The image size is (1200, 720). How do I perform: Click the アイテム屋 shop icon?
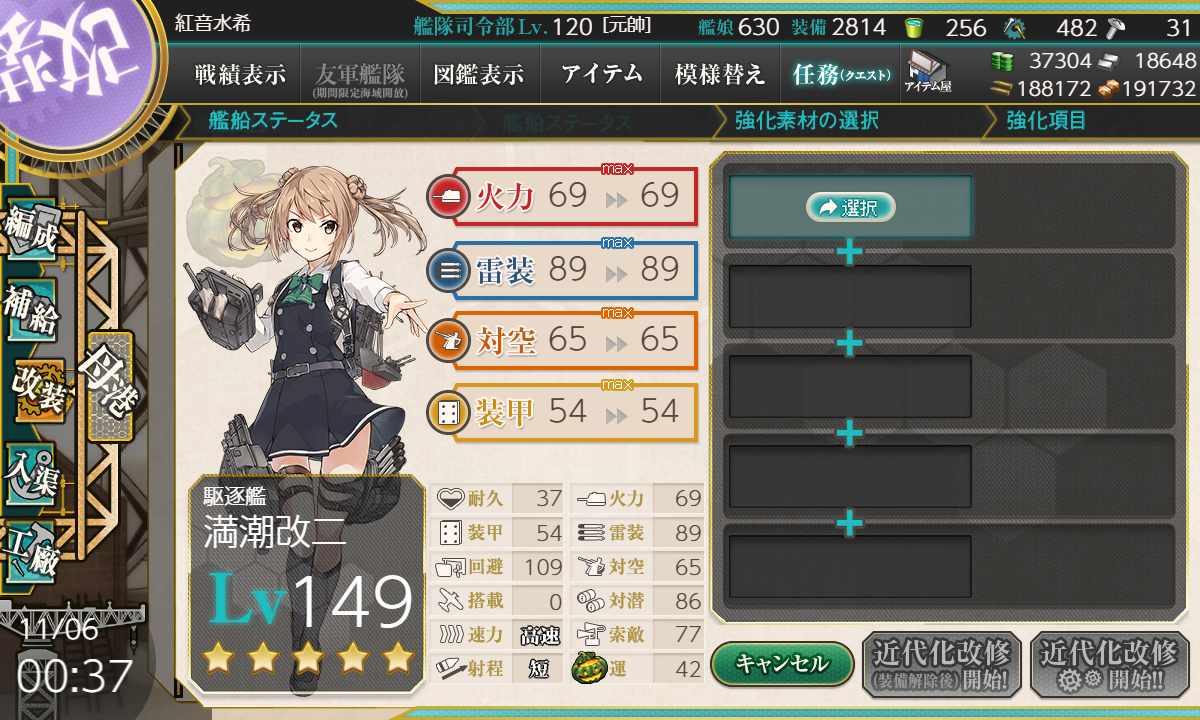point(928,72)
